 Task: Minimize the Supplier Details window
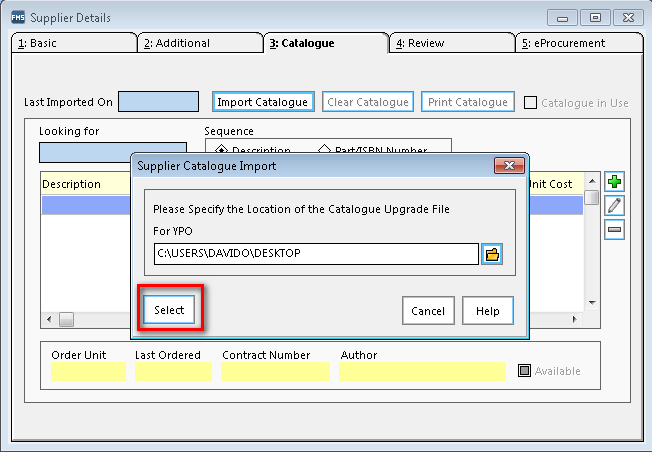click(563, 18)
